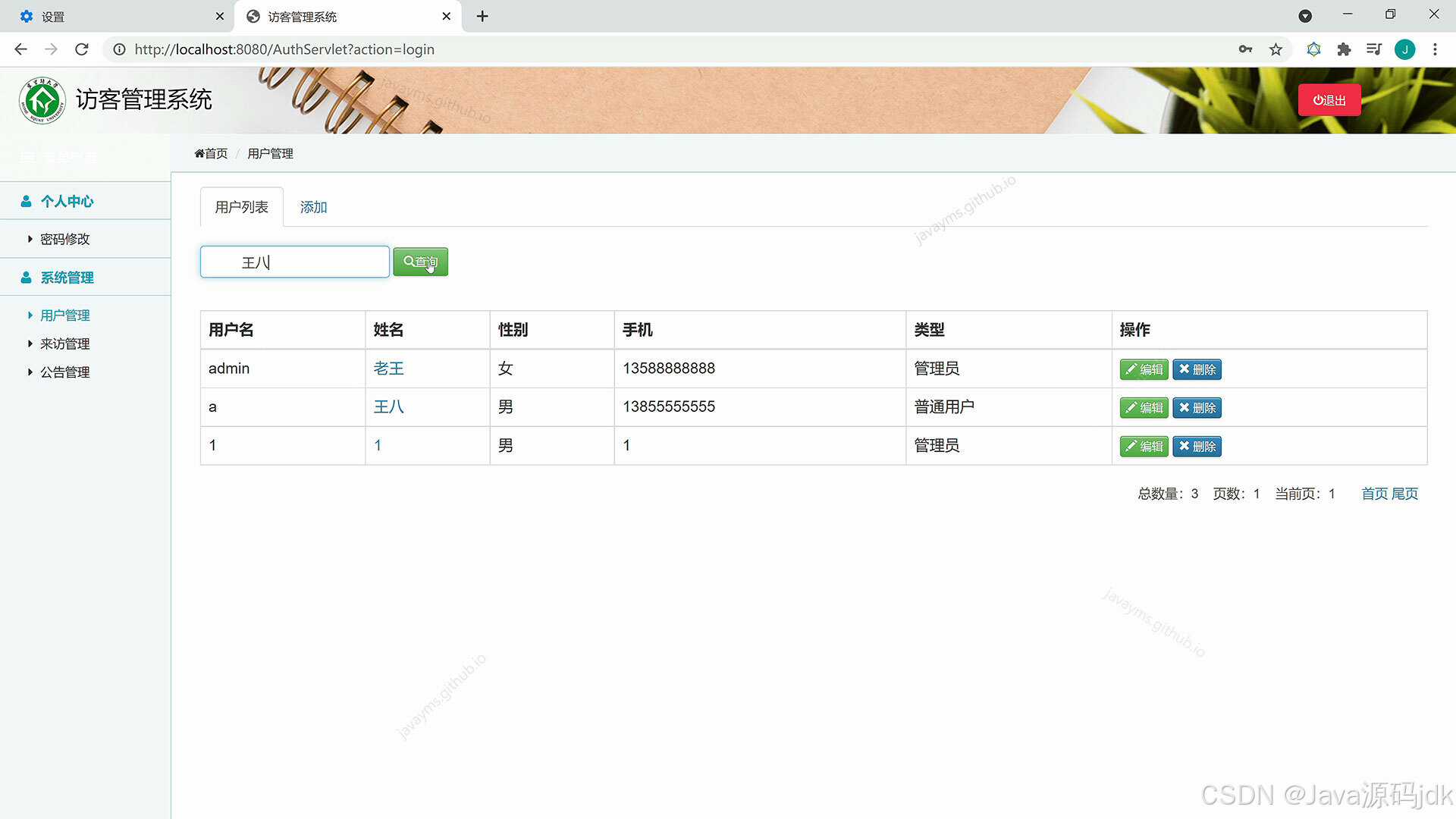1456x819 pixels.
Task: Go to 尾页 in pagination
Action: point(1405,494)
